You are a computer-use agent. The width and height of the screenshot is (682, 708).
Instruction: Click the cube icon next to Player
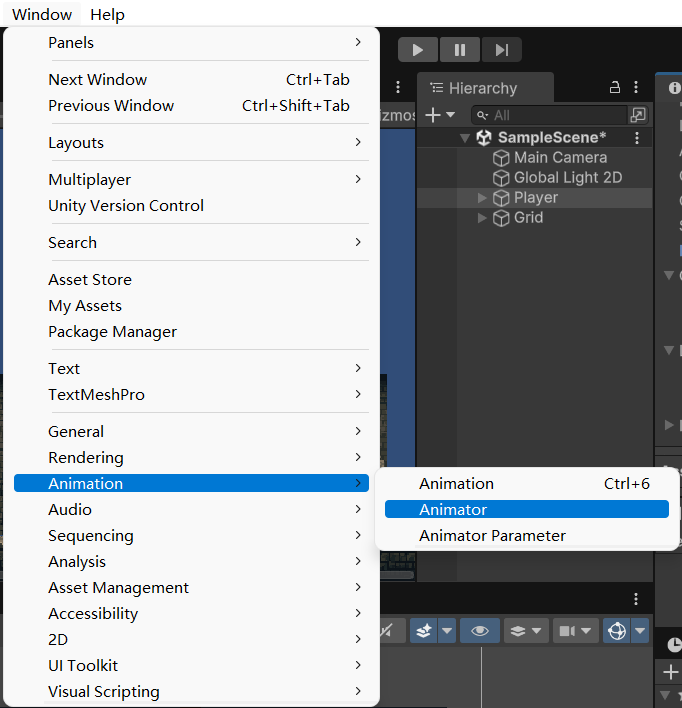(x=501, y=198)
